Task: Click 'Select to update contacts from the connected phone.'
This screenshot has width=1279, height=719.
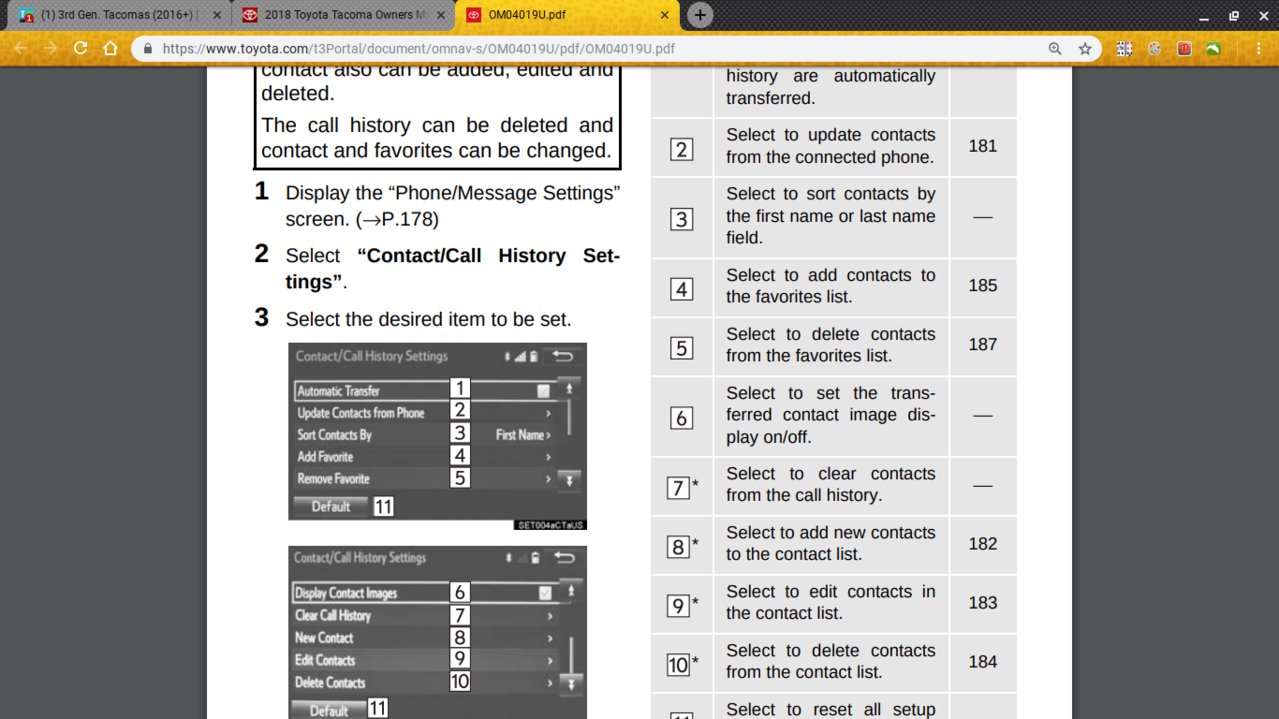Action: click(831, 146)
